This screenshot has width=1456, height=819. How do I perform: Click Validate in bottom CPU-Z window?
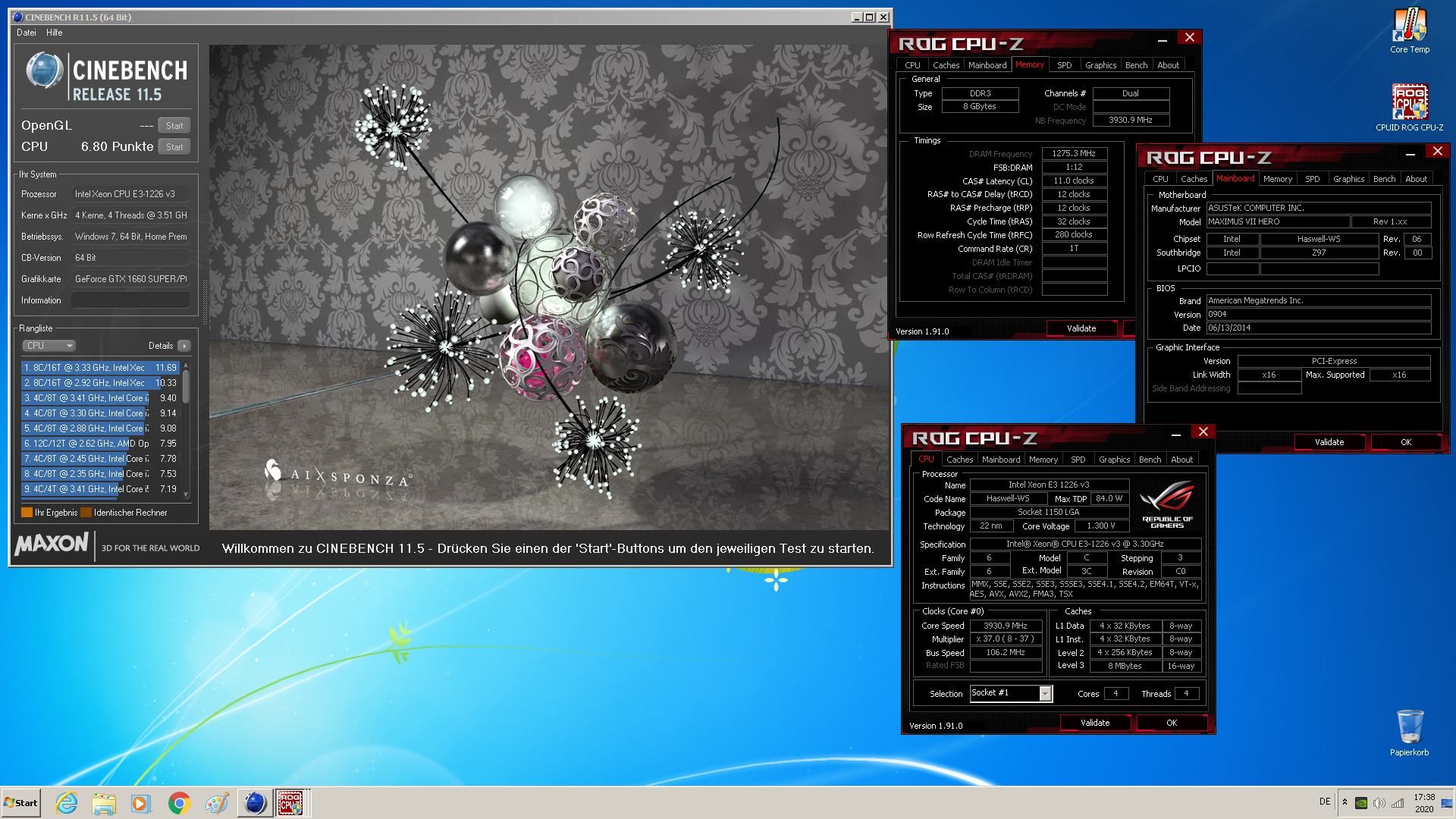(x=1095, y=723)
